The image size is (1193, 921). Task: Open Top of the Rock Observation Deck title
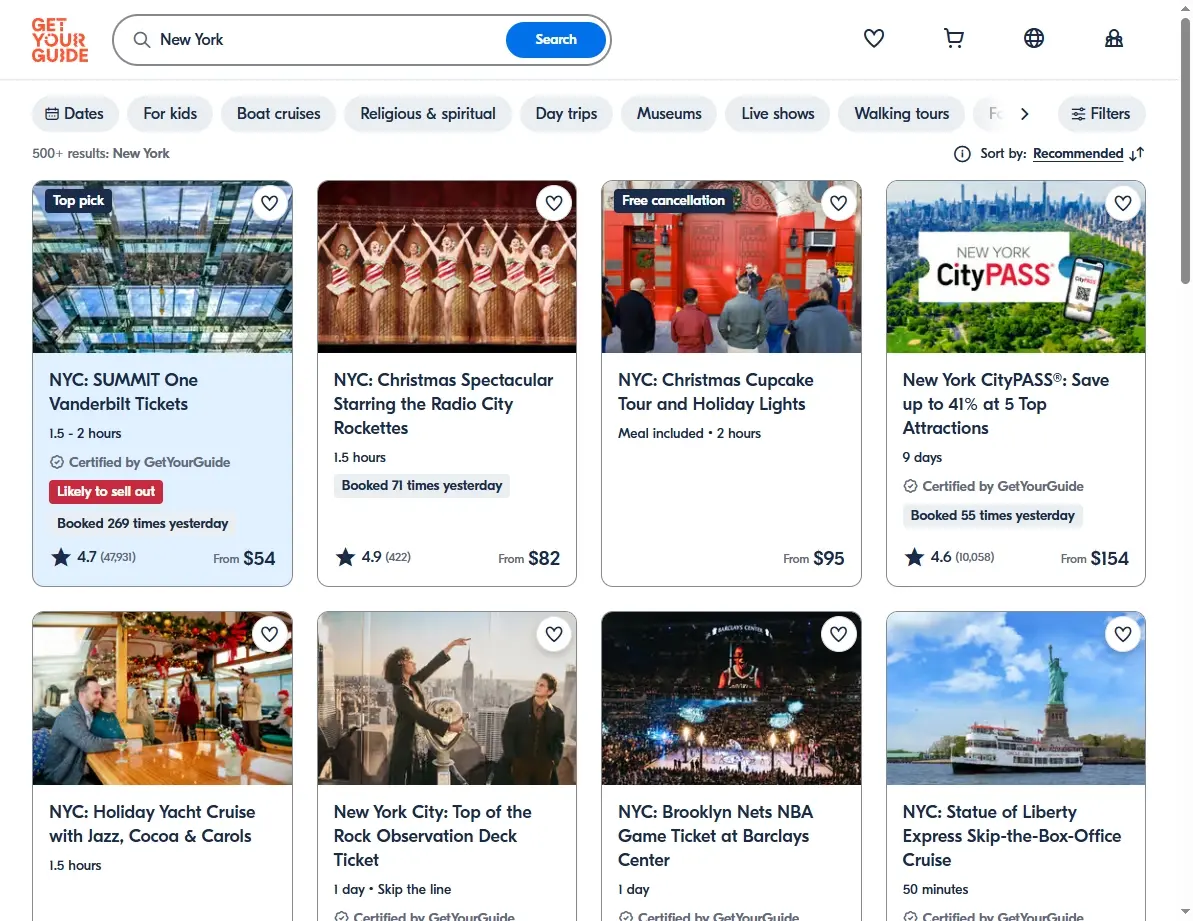(x=432, y=836)
